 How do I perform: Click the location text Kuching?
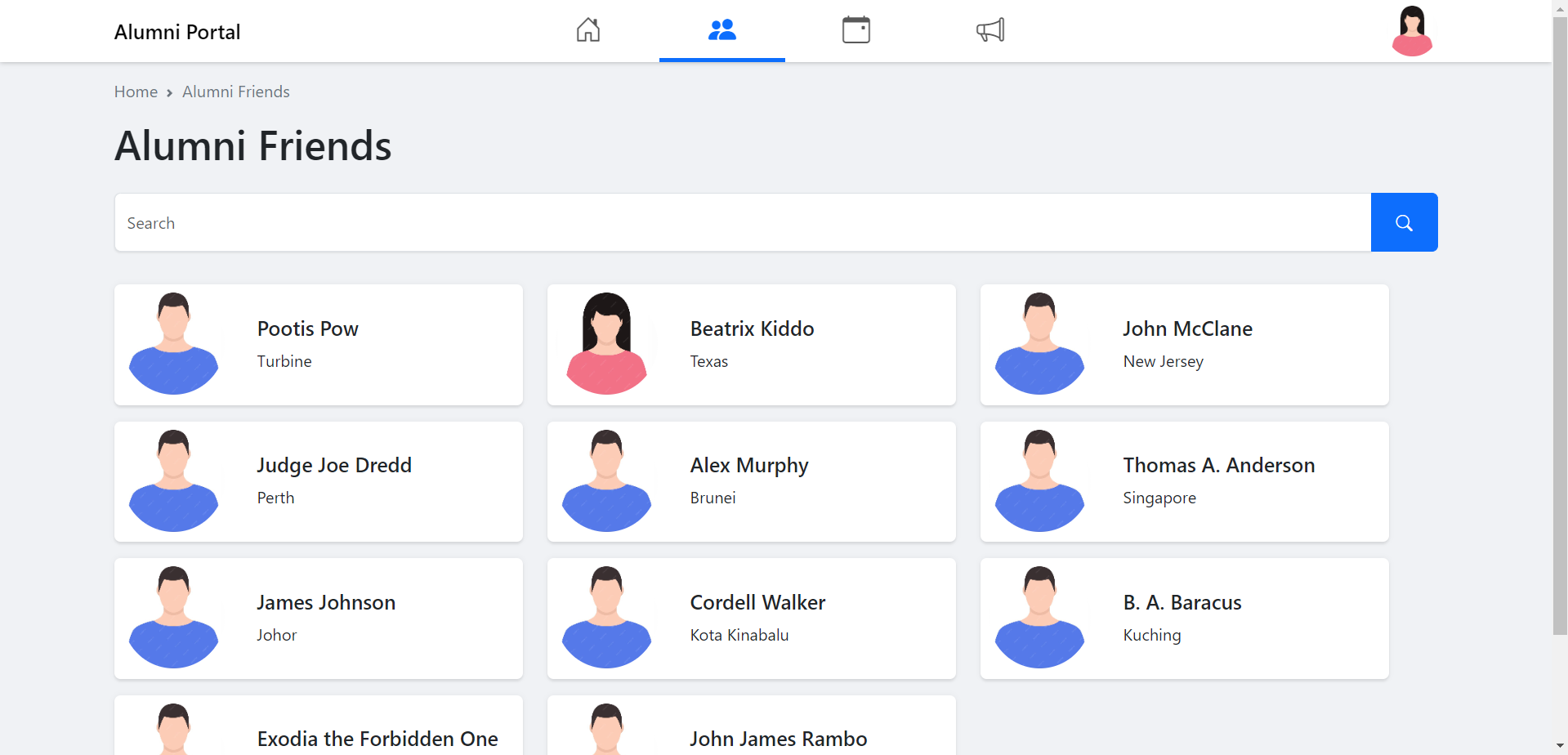(1152, 636)
